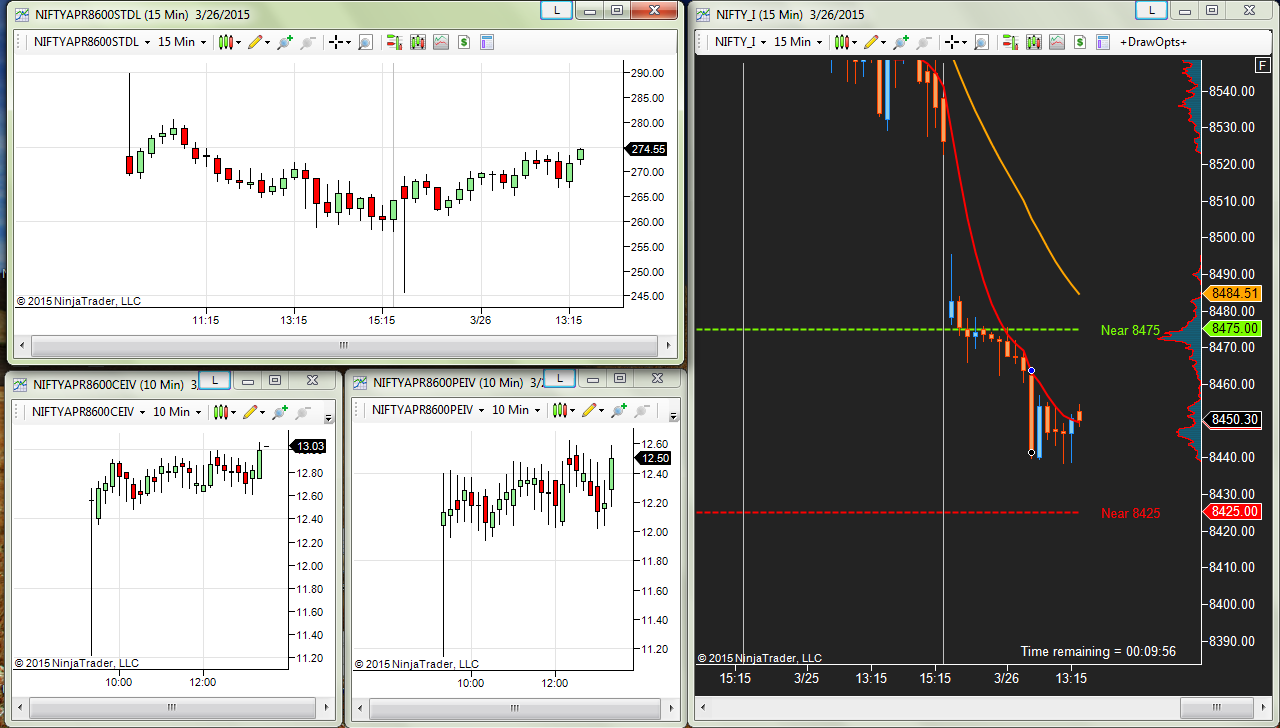
Task: Click the 8484.51 orange price marker
Action: coord(1234,294)
